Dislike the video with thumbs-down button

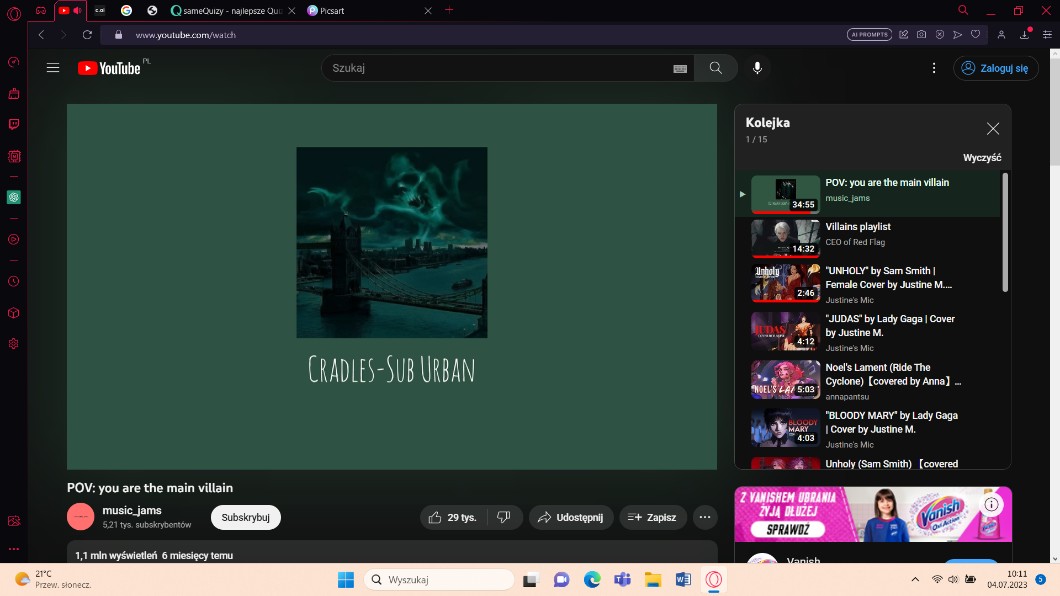pos(504,517)
